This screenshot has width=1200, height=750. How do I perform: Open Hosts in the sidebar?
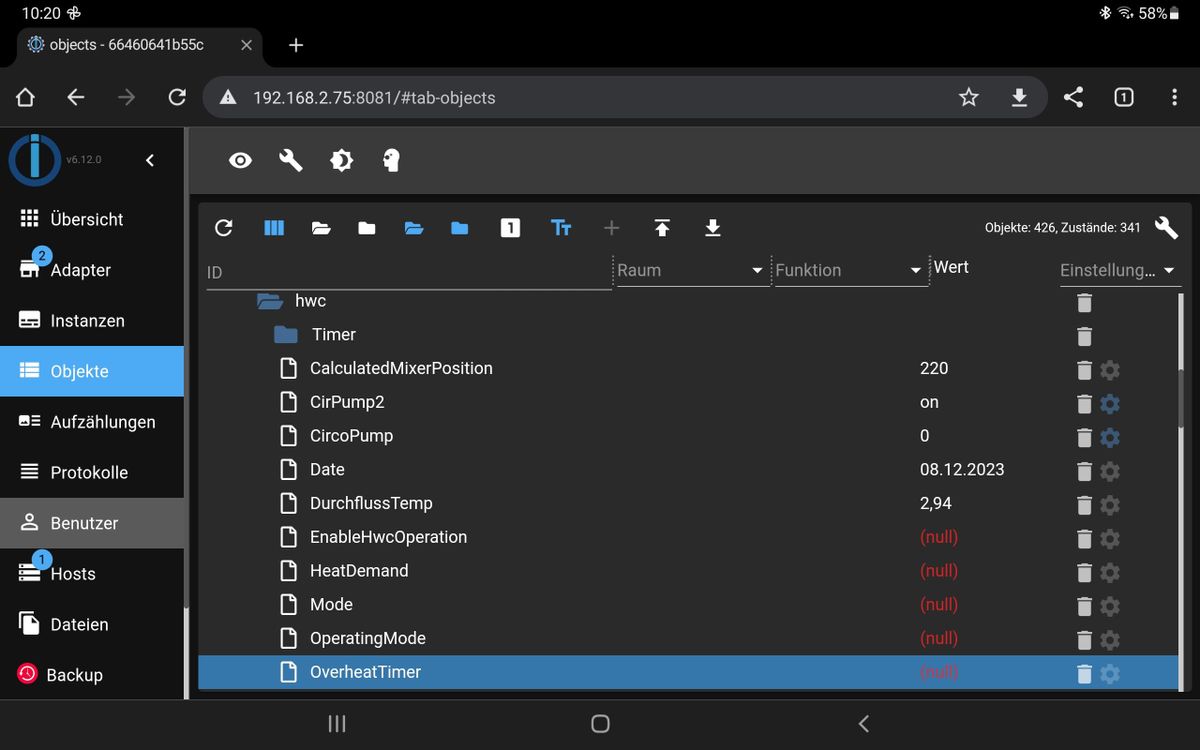click(92, 574)
